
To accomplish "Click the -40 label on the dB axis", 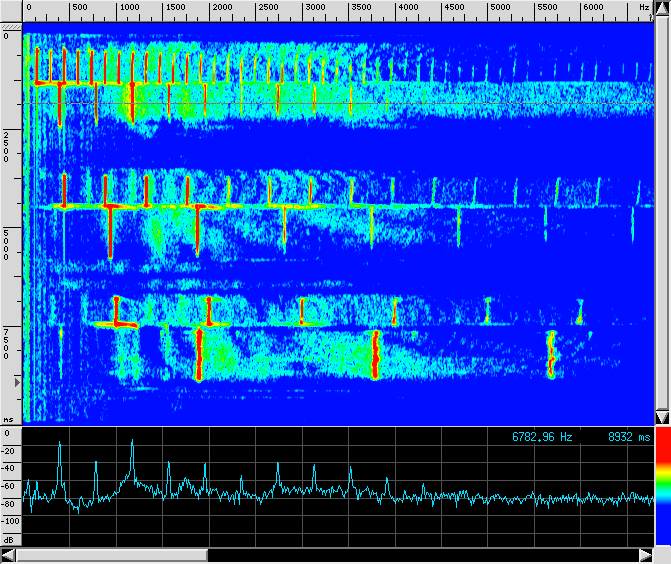I will (11, 467).
